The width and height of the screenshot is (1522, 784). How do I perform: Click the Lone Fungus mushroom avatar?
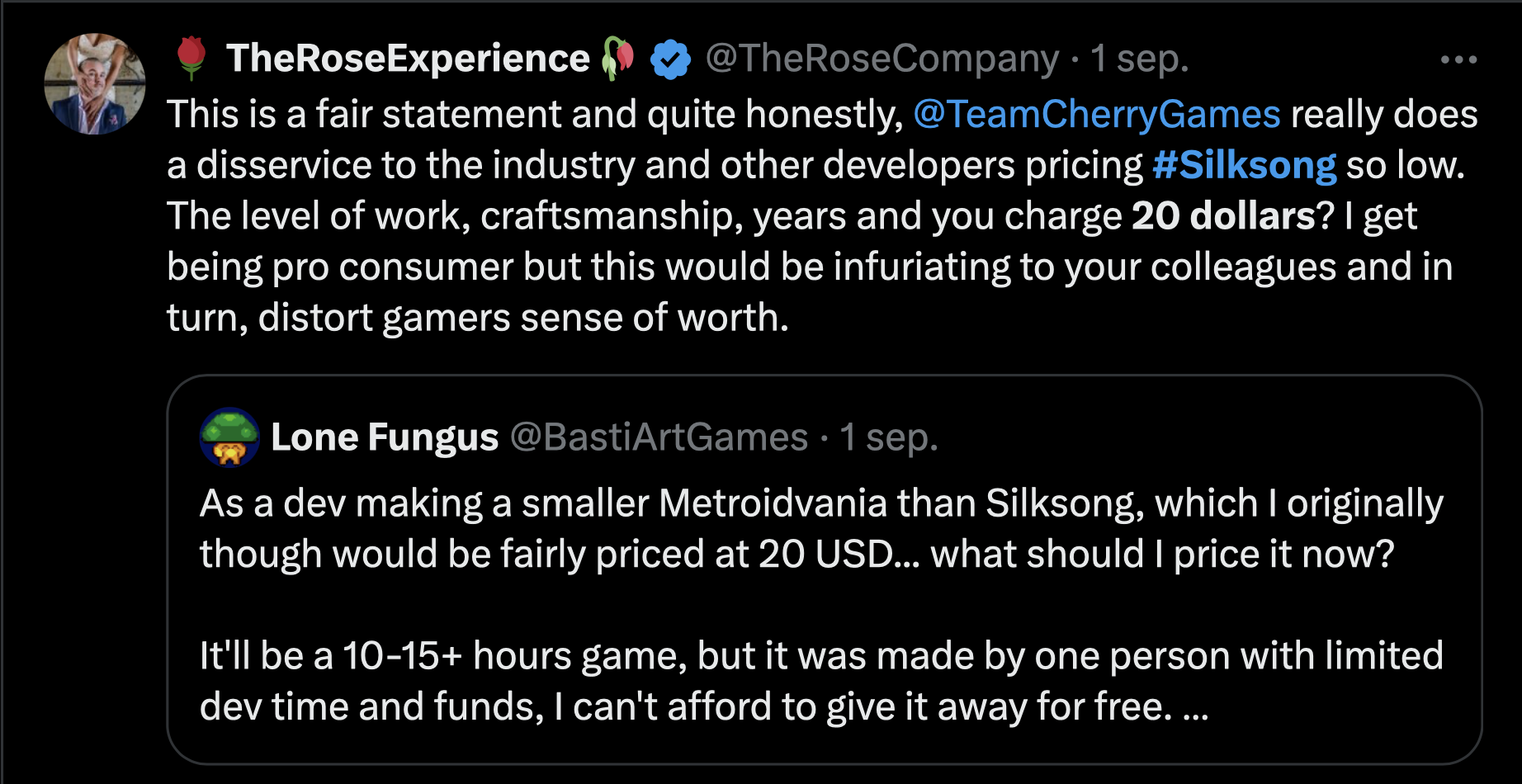[229, 437]
